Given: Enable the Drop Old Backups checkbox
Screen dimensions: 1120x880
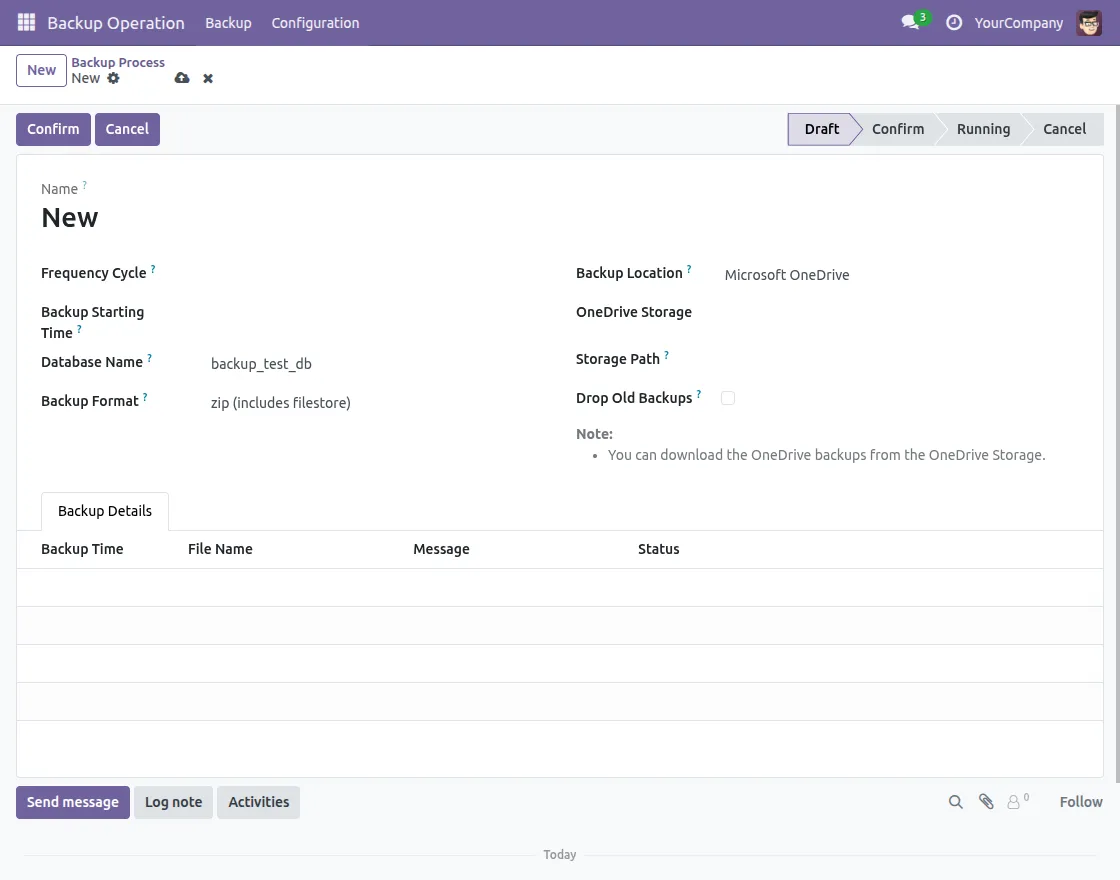Looking at the screenshot, I should click(728, 398).
